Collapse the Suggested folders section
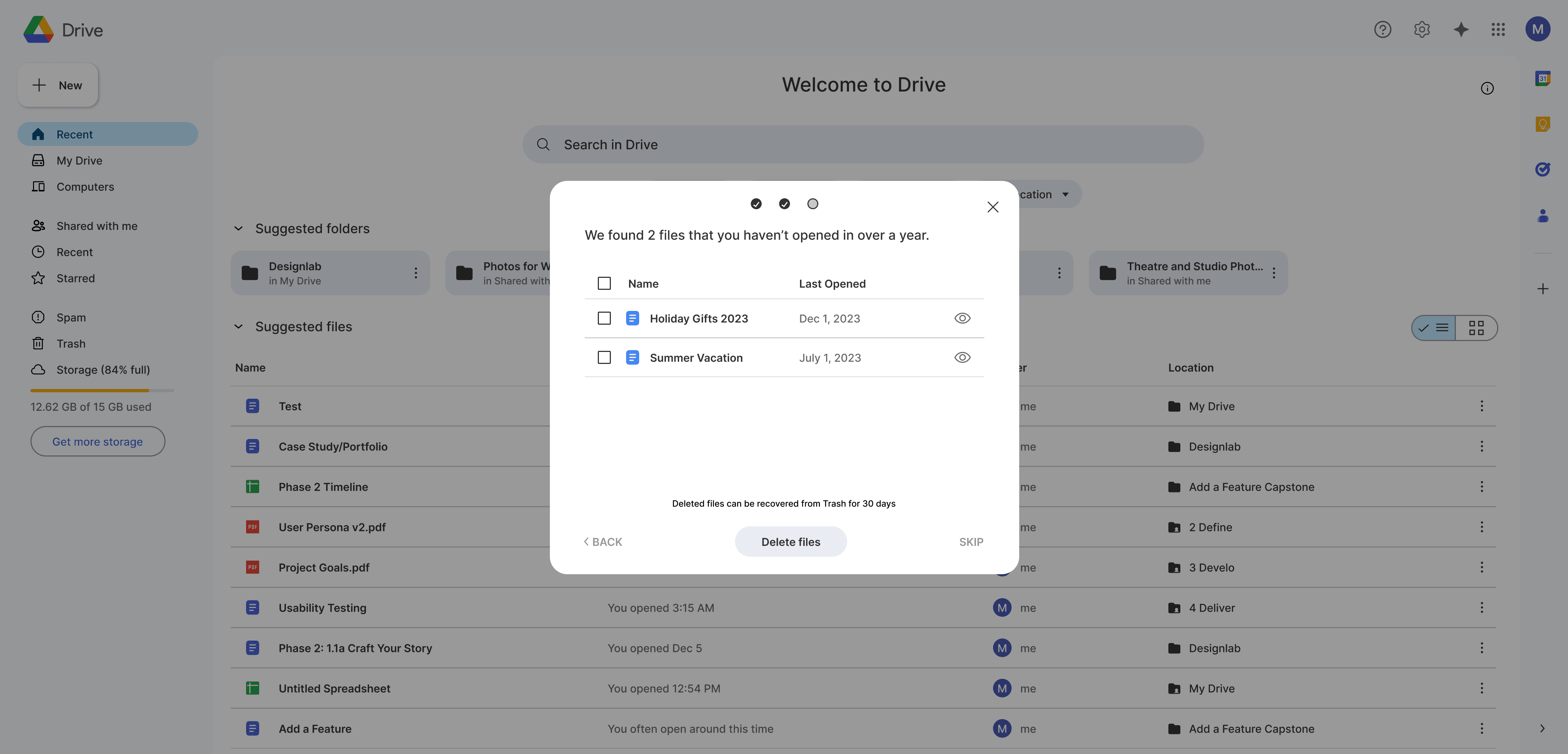The width and height of the screenshot is (1568, 754). pyautogui.click(x=238, y=228)
